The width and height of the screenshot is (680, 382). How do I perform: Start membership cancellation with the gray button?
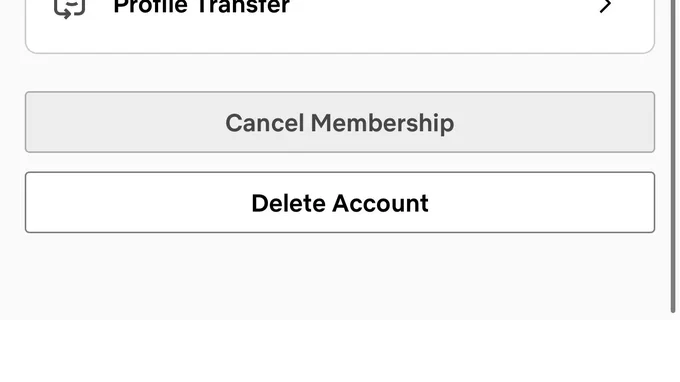[340, 122]
